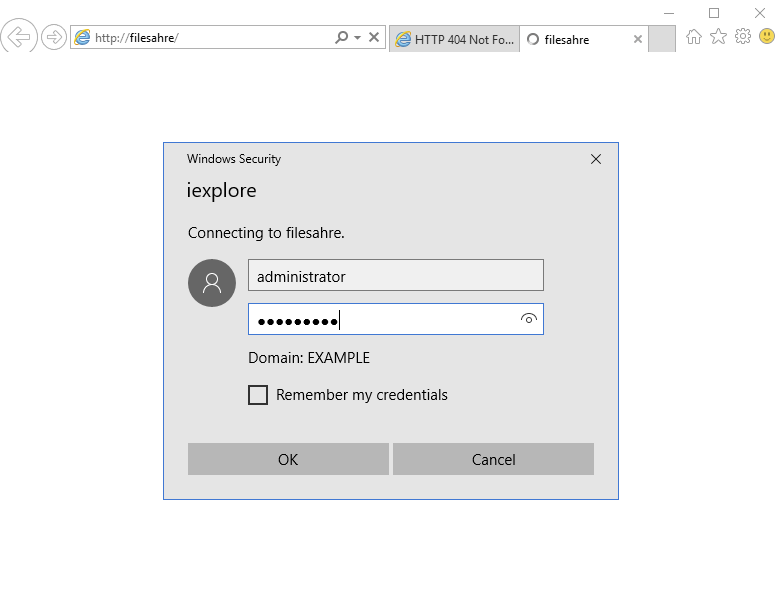
Task: Open the Home page icon
Action: tap(694, 36)
